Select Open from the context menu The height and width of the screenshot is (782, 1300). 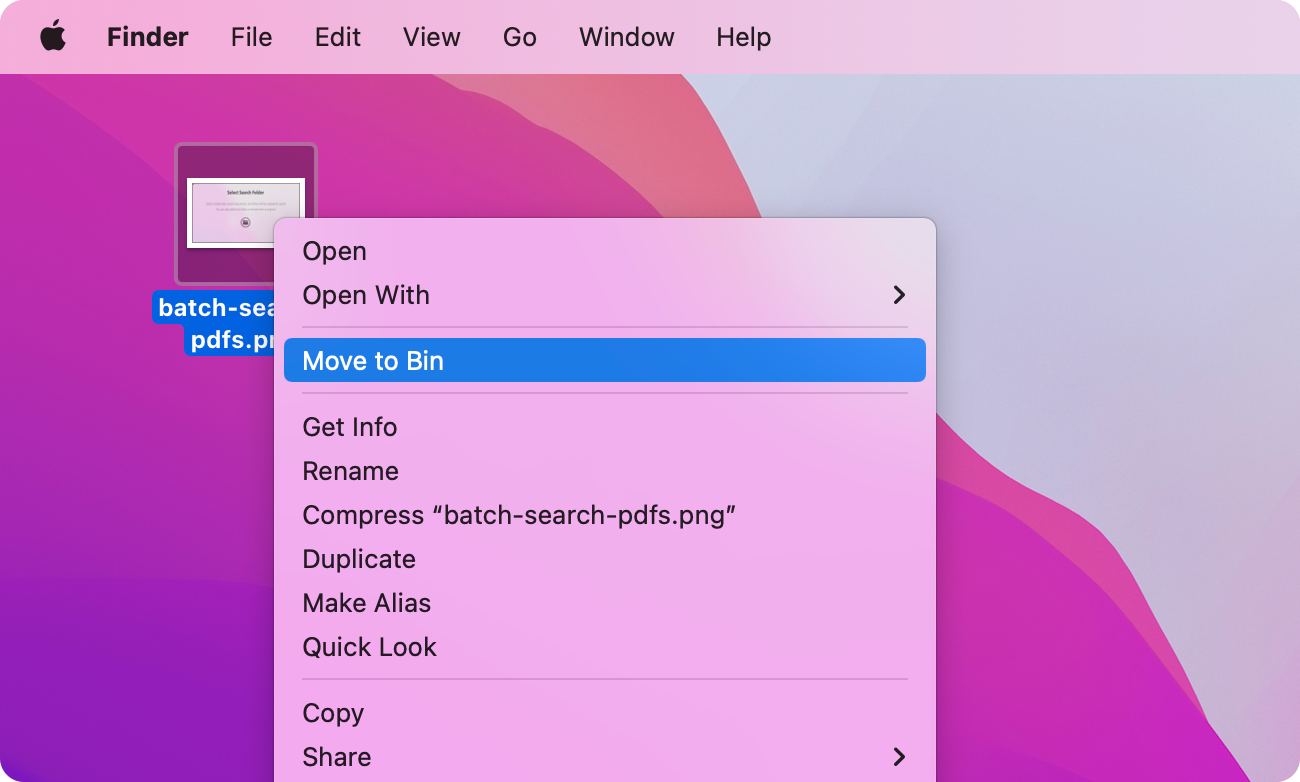tap(334, 251)
